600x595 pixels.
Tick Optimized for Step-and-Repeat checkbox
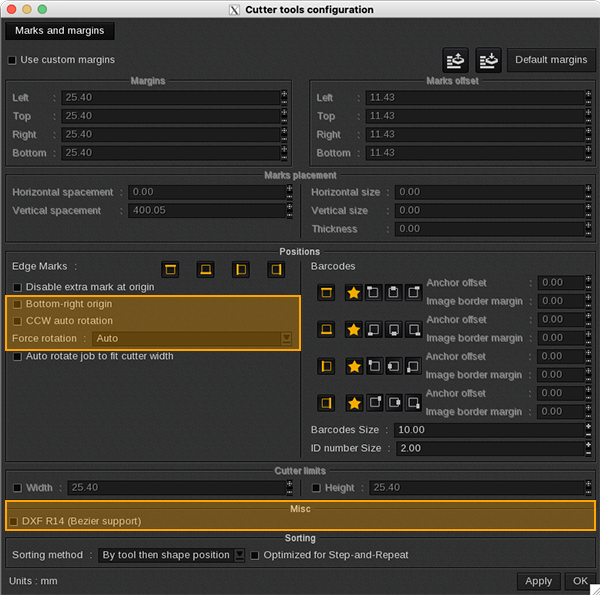(x=255, y=555)
